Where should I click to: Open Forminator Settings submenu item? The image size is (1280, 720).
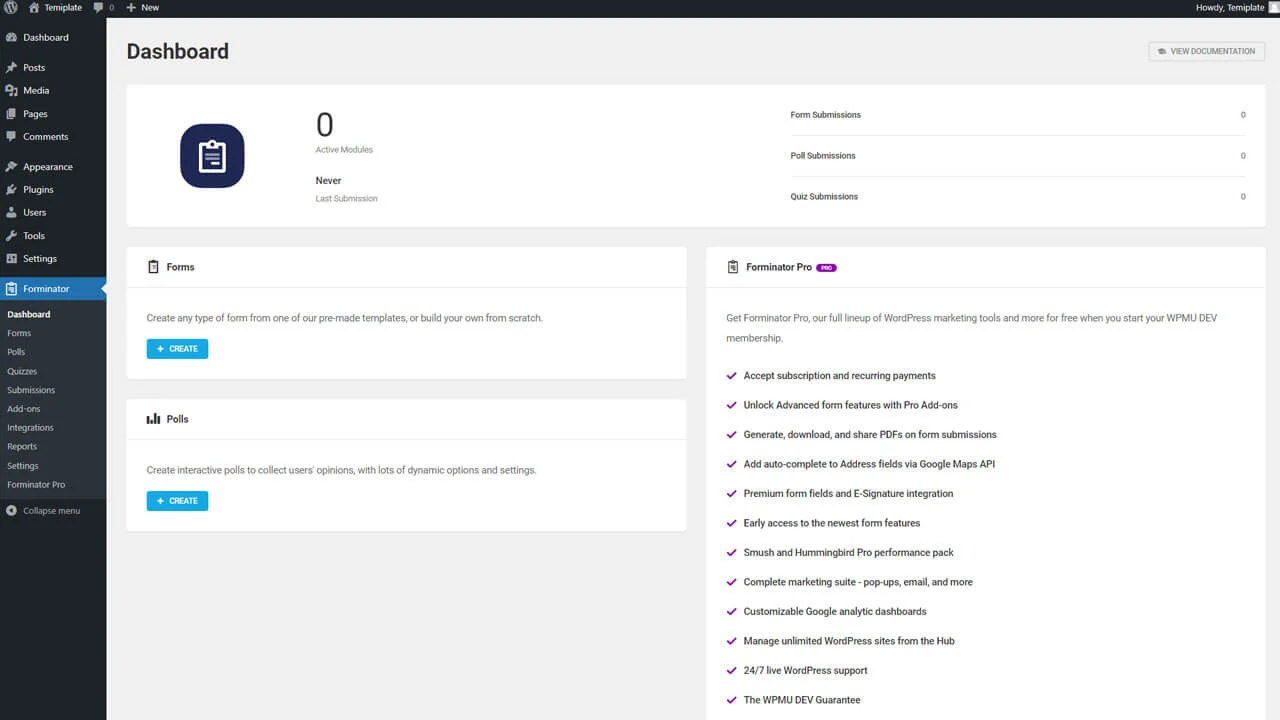(x=23, y=466)
